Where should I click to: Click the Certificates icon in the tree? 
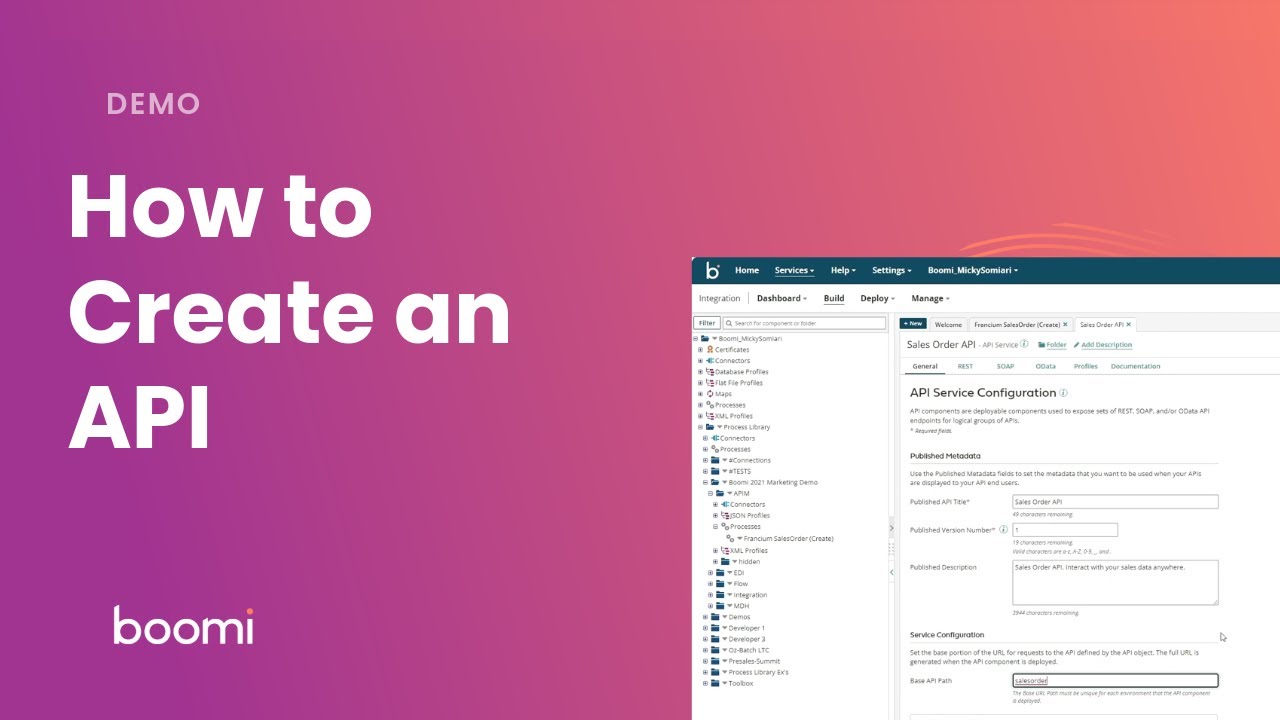point(710,350)
